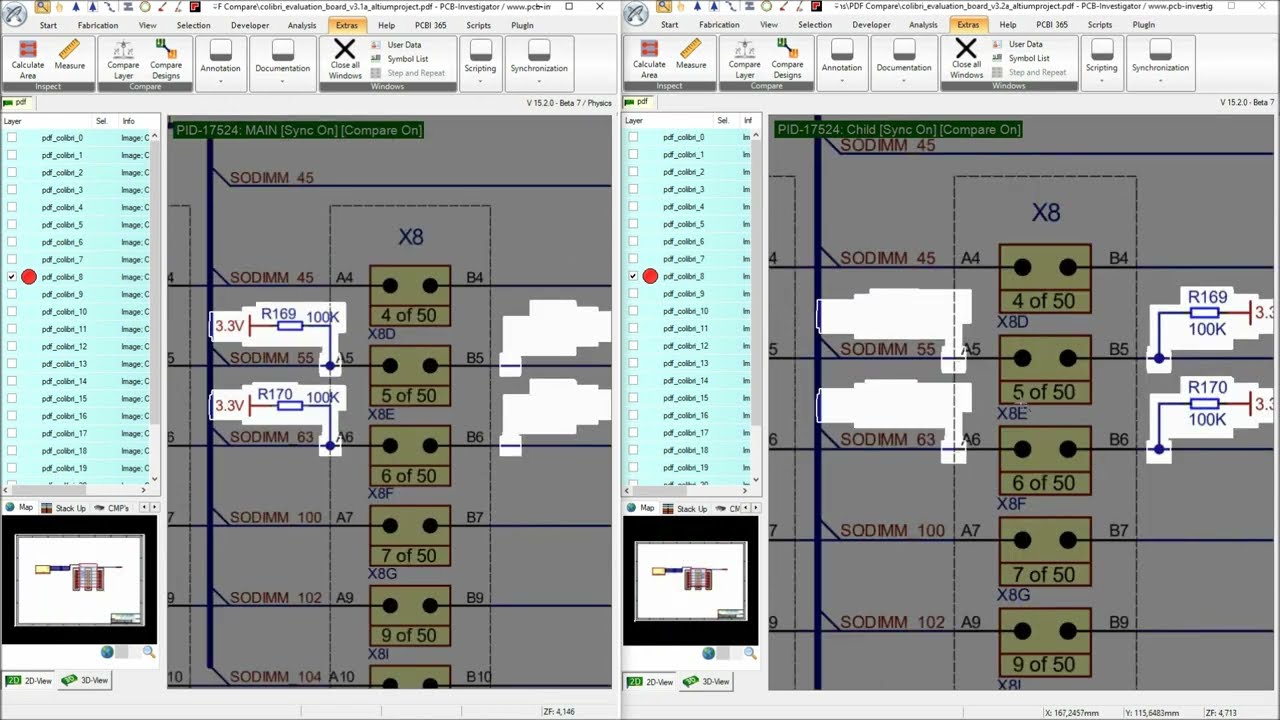Open User Data in the right window
Screen dimensions: 1280x720
click(x=1017, y=44)
